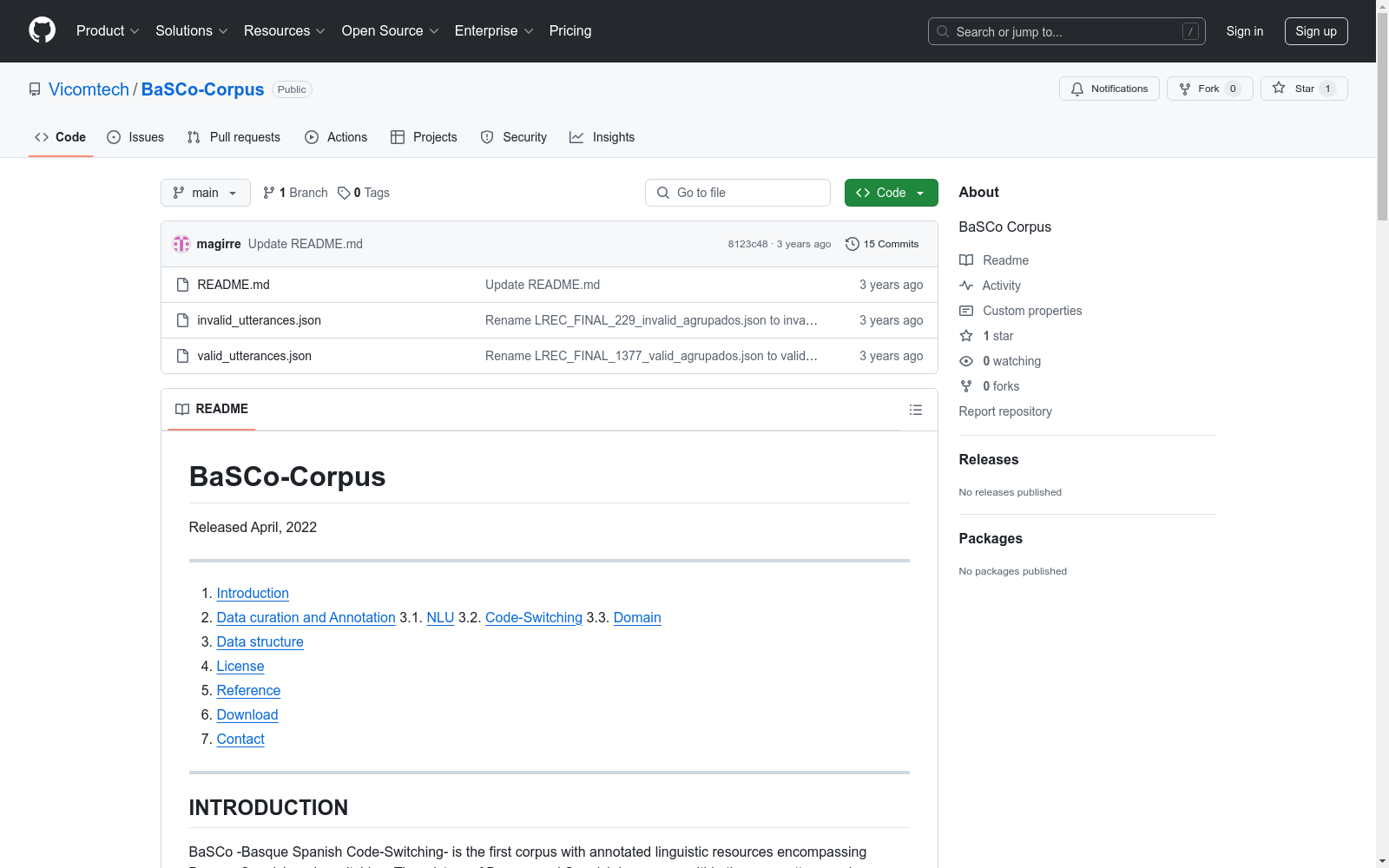The width and height of the screenshot is (1389, 868).
Task: Focus the Search or jump to field
Action: click(x=1067, y=31)
